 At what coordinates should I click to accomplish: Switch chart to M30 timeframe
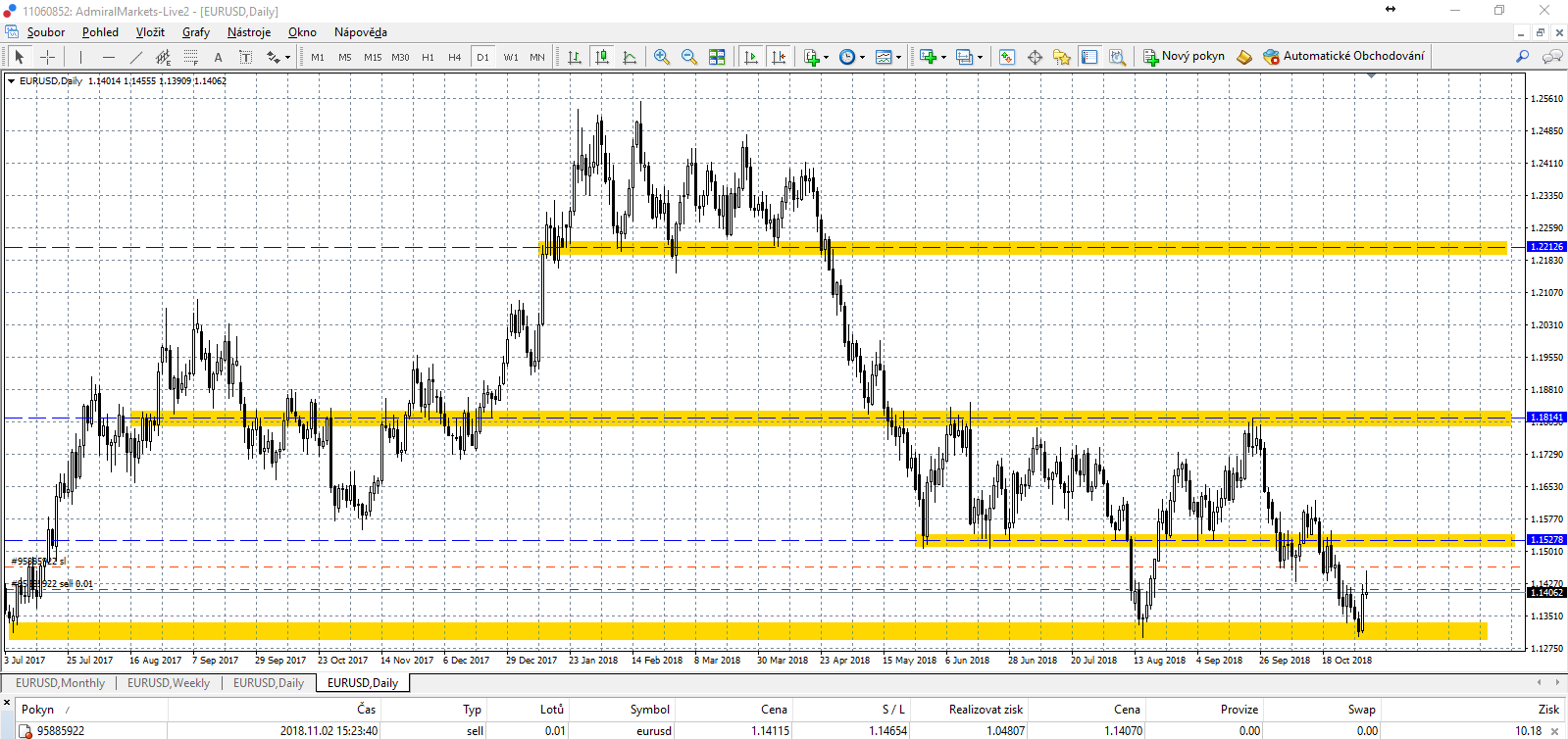coord(400,57)
